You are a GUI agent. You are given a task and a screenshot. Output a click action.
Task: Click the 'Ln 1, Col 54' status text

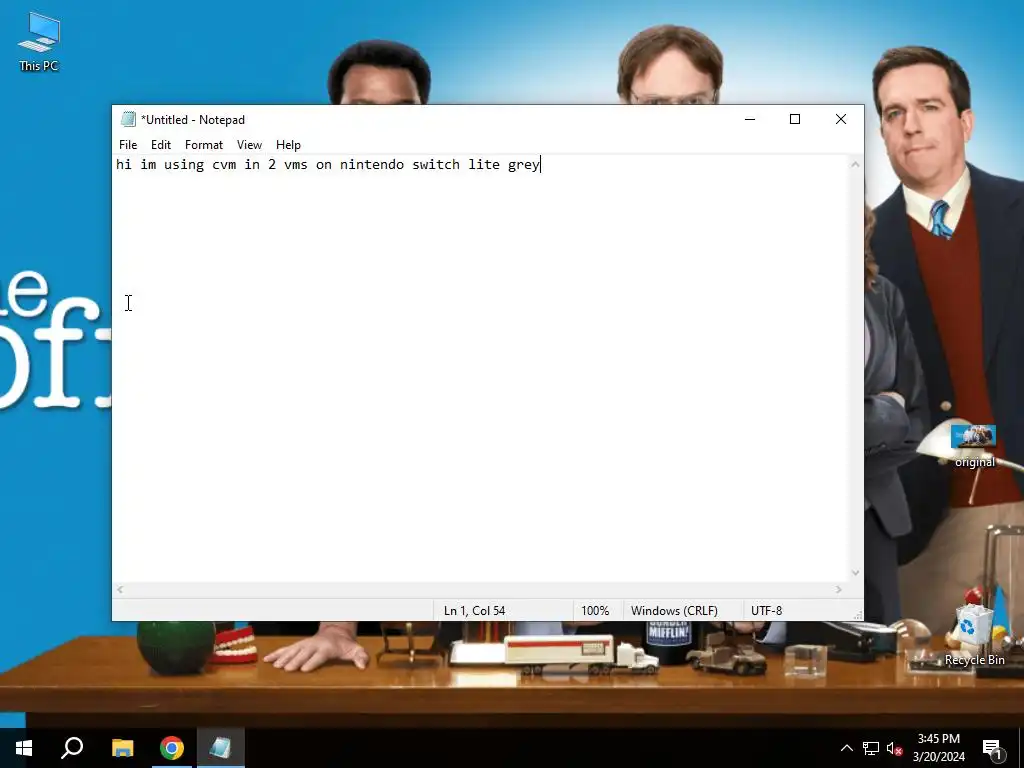point(474,611)
